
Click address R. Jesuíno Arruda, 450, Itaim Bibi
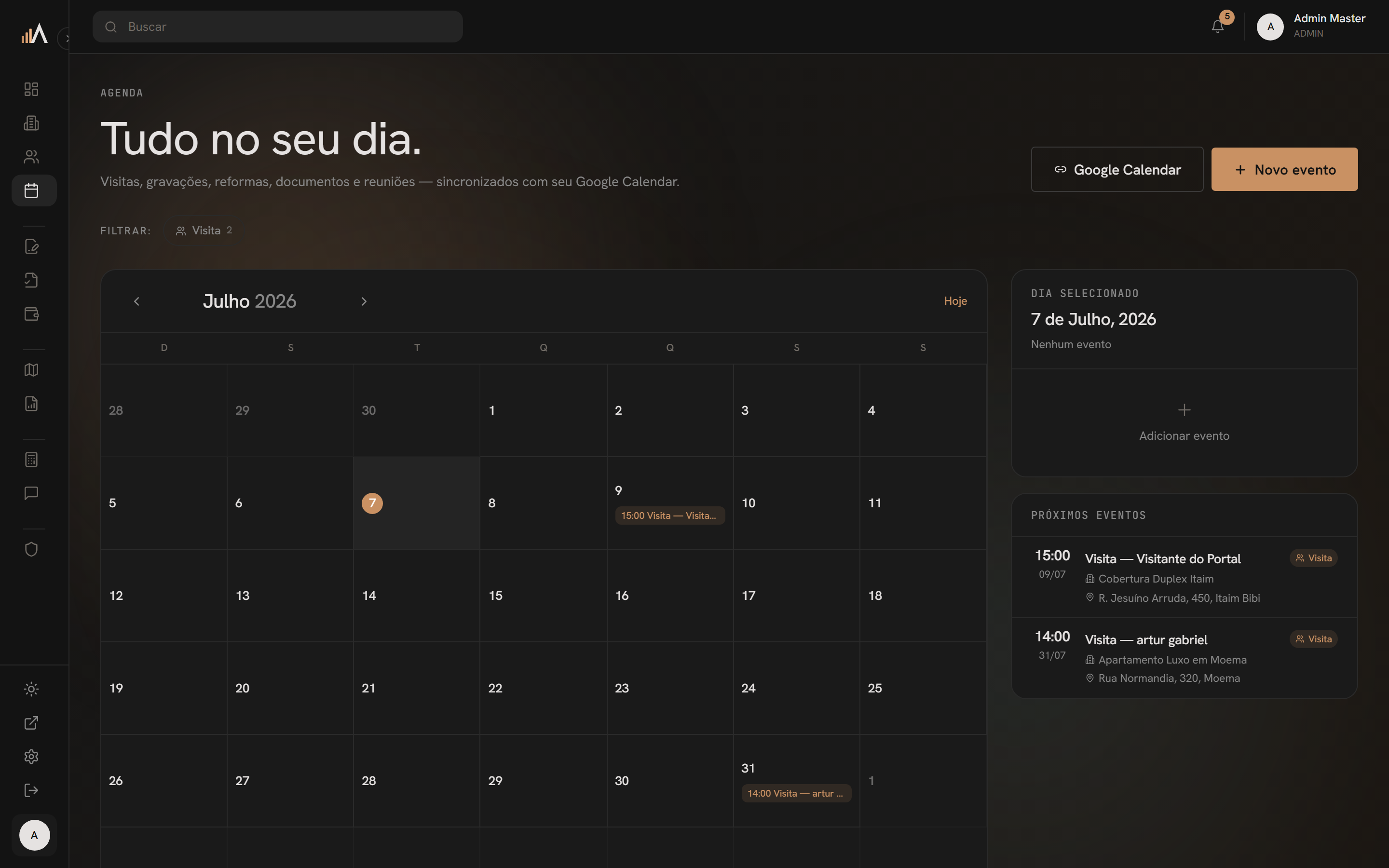pos(1179,597)
